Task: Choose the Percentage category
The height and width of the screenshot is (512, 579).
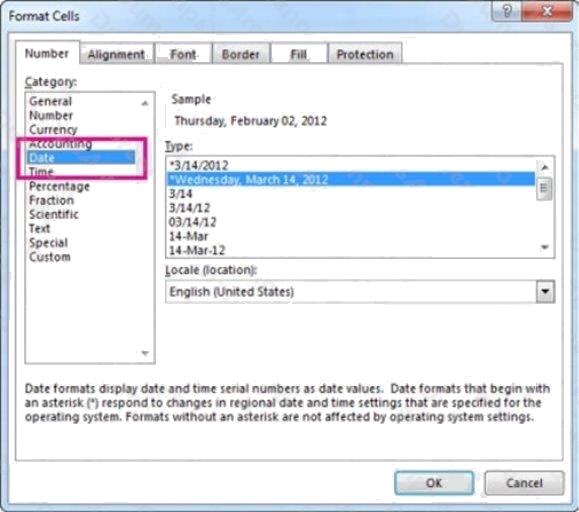Action: [x=59, y=186]
